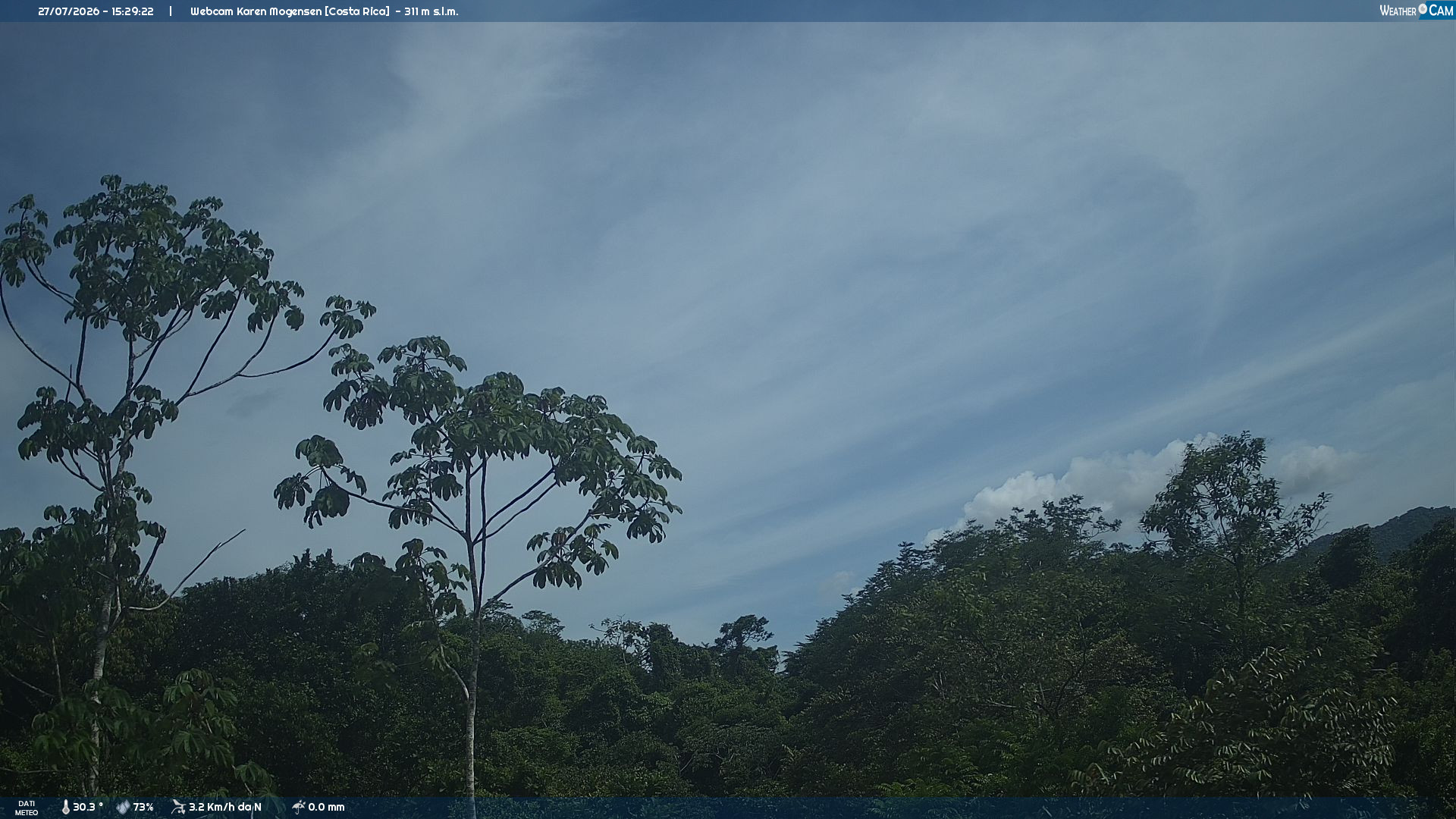The height and width of the screenshot is (819, 1456).
Task: Click the DATI METEO label
Action: [27, 808]
